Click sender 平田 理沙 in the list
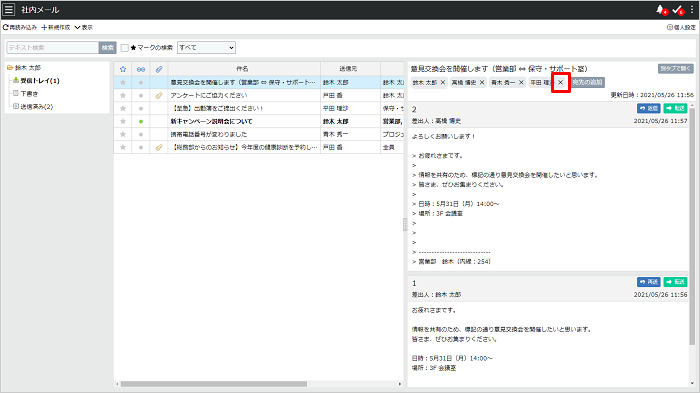The width and height of the screenshot is (700, 393). (335, 109)
